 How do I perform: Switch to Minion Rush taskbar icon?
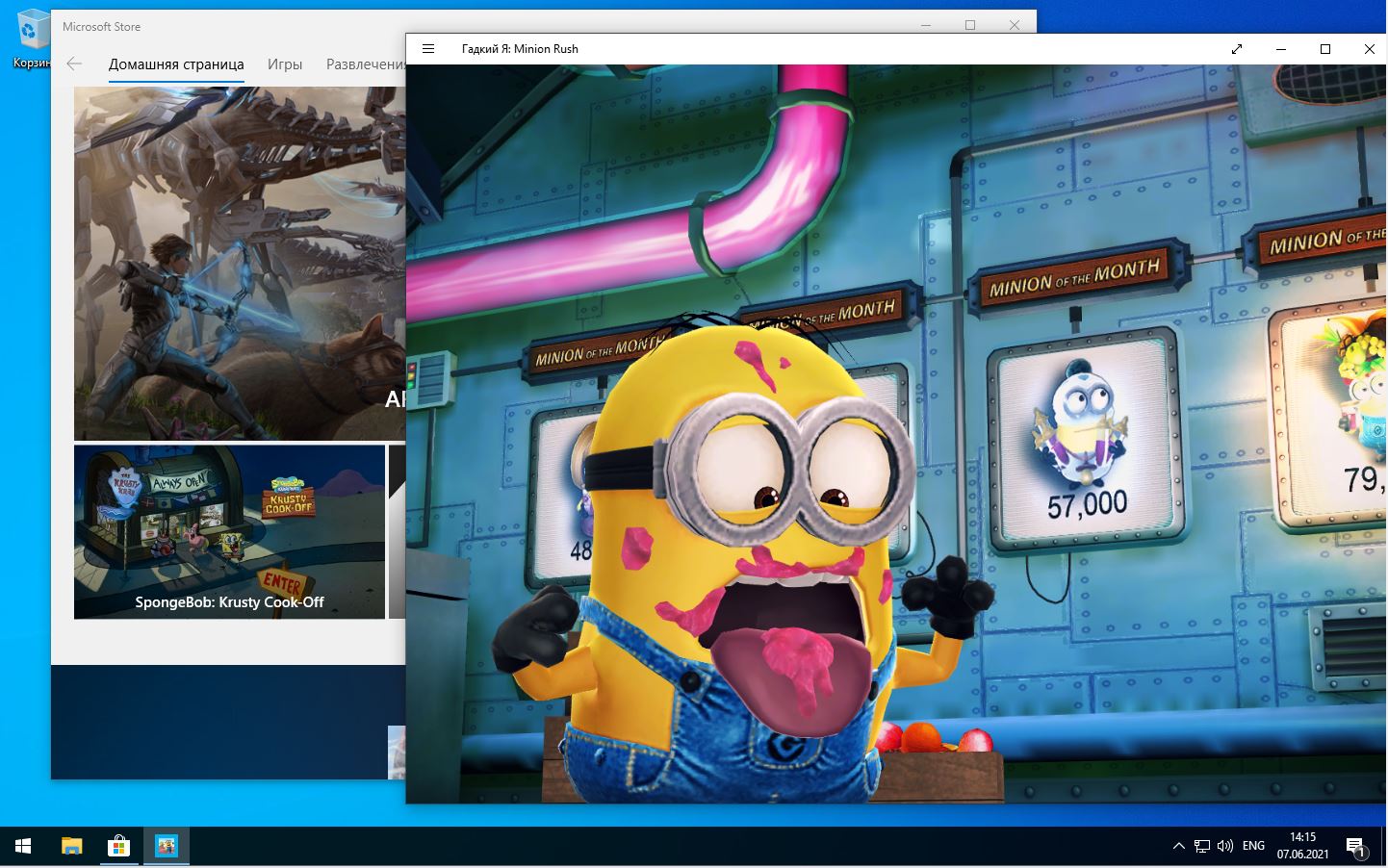(x=167, y=847)
